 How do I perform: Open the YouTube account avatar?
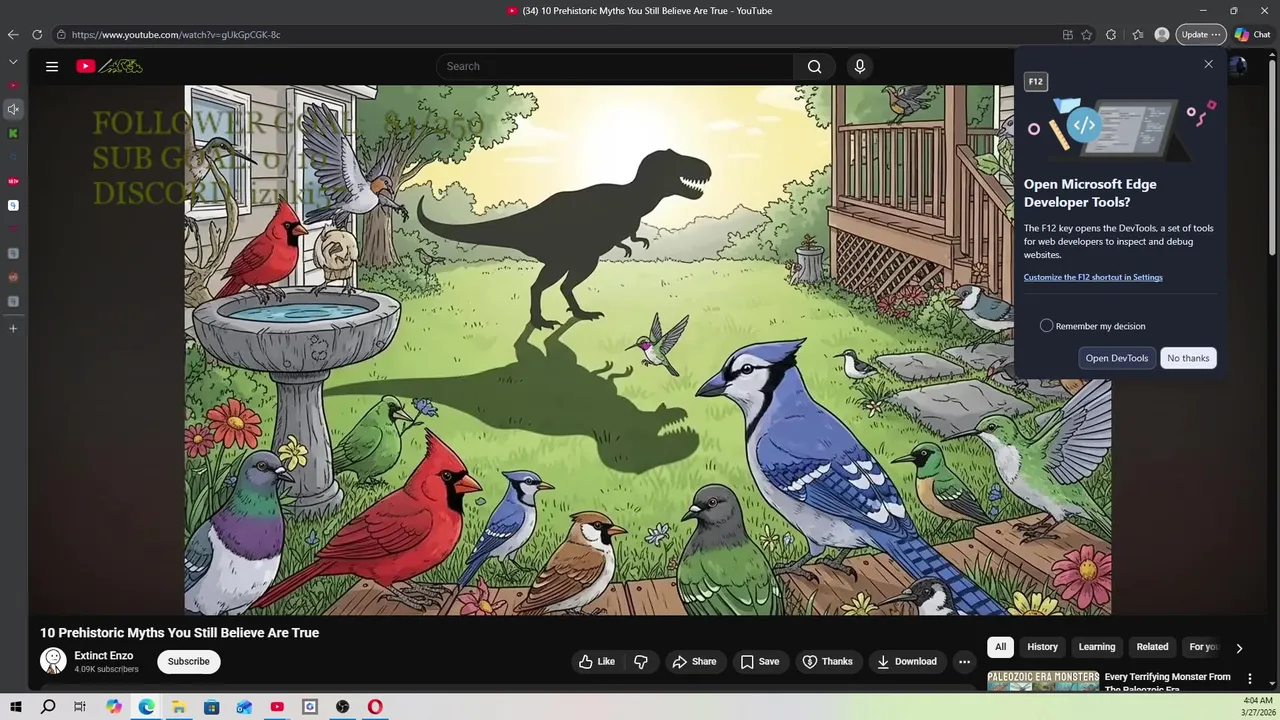point(1238,66)
